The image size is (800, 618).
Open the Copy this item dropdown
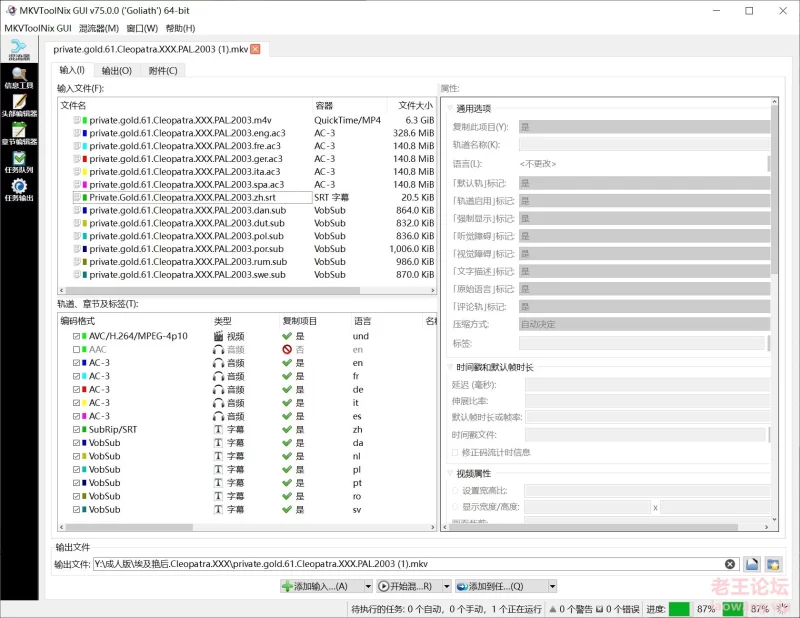click(644, 127)
